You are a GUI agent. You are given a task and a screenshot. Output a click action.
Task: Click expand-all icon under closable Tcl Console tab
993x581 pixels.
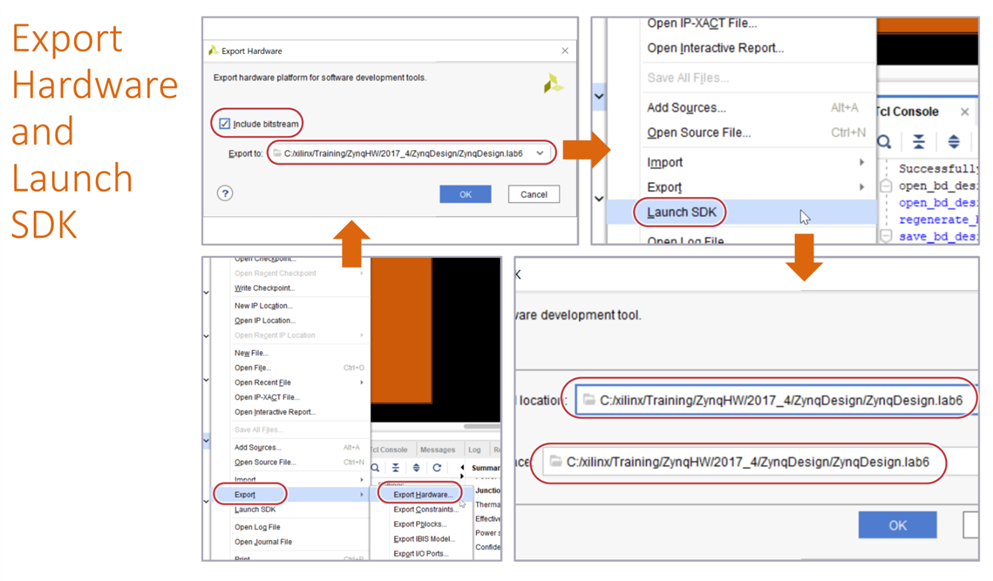953,141
